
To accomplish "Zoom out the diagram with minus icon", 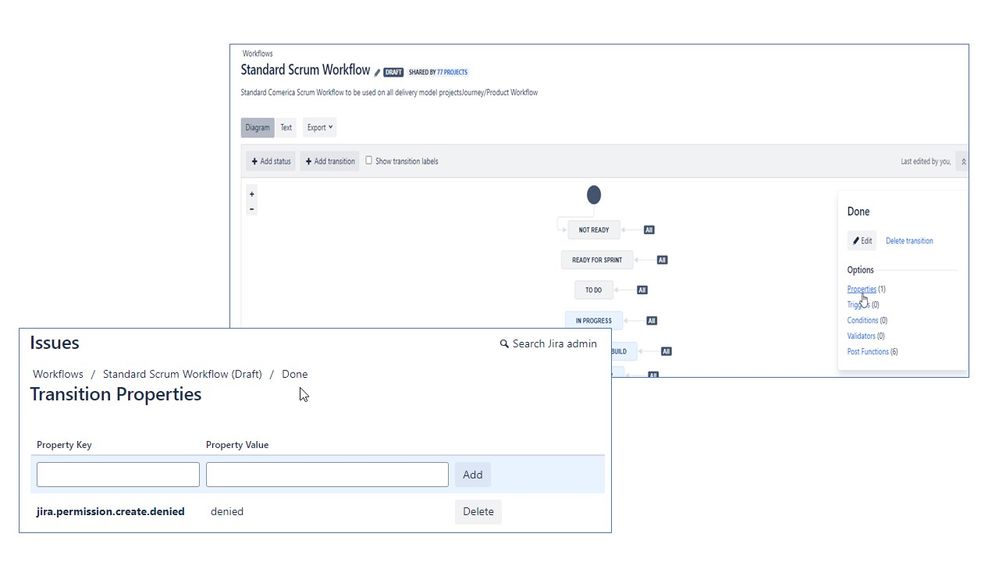I will tap(252, 209).
